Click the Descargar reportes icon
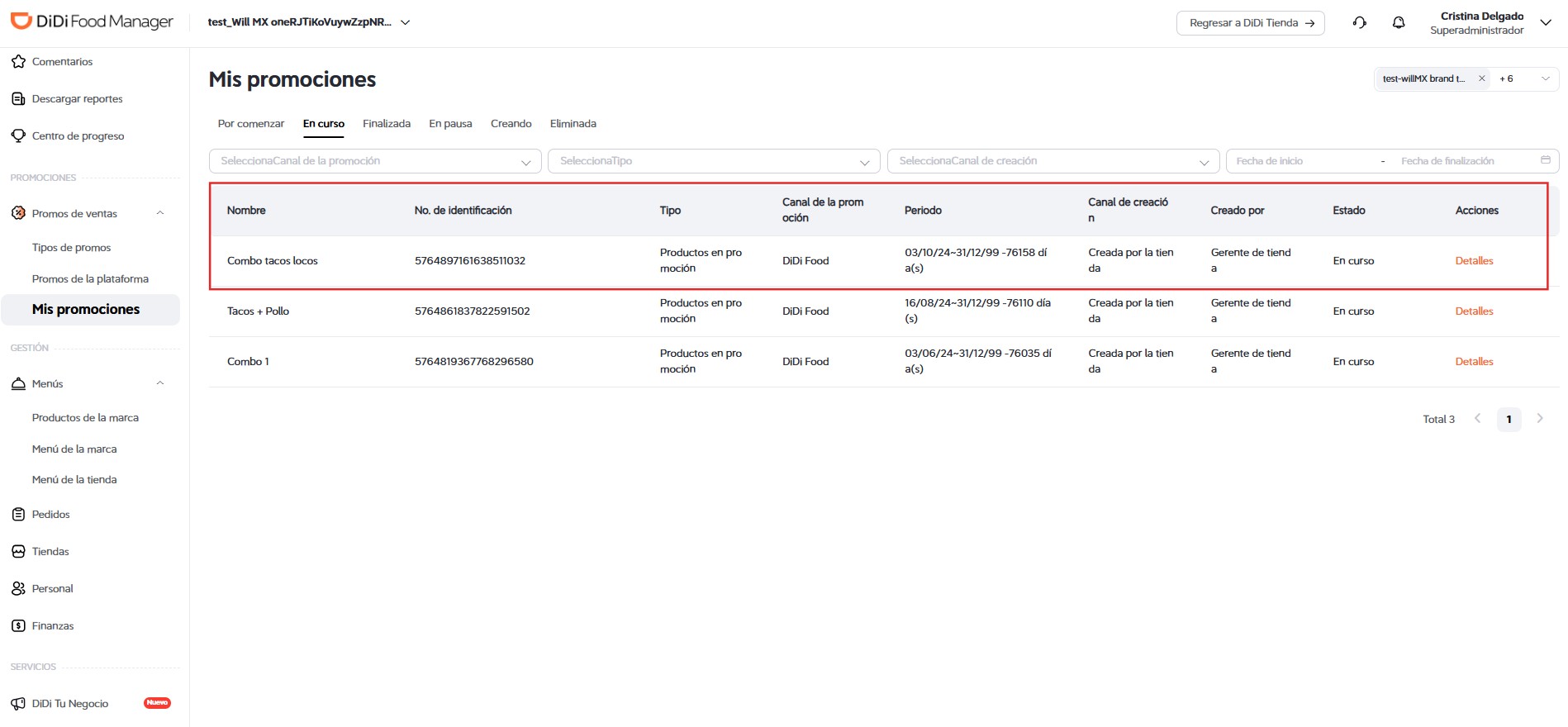The height and width of the screenshot is (727, 1568). (x=18, y=98)
